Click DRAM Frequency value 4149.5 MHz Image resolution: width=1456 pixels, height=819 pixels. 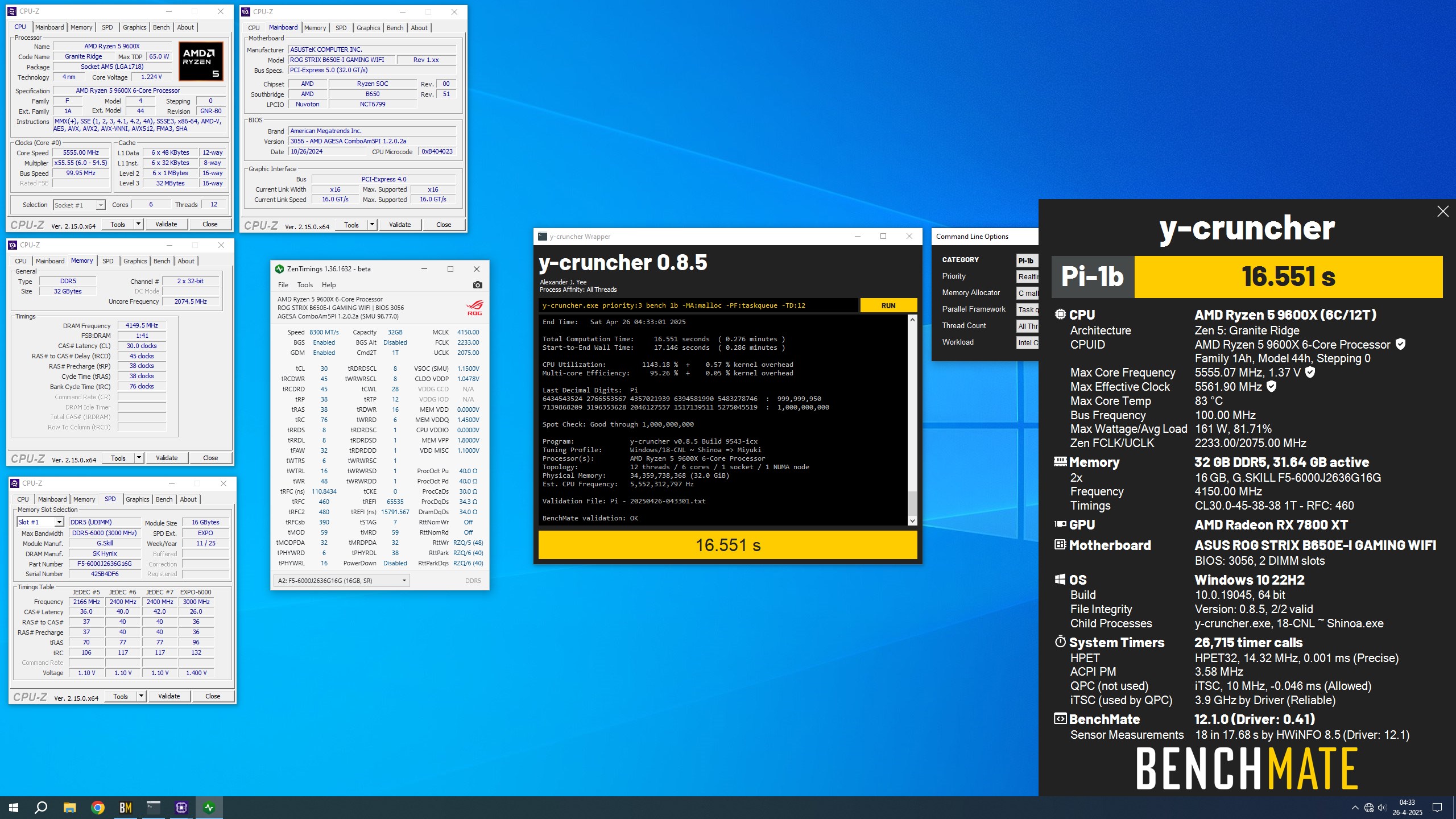142,326
